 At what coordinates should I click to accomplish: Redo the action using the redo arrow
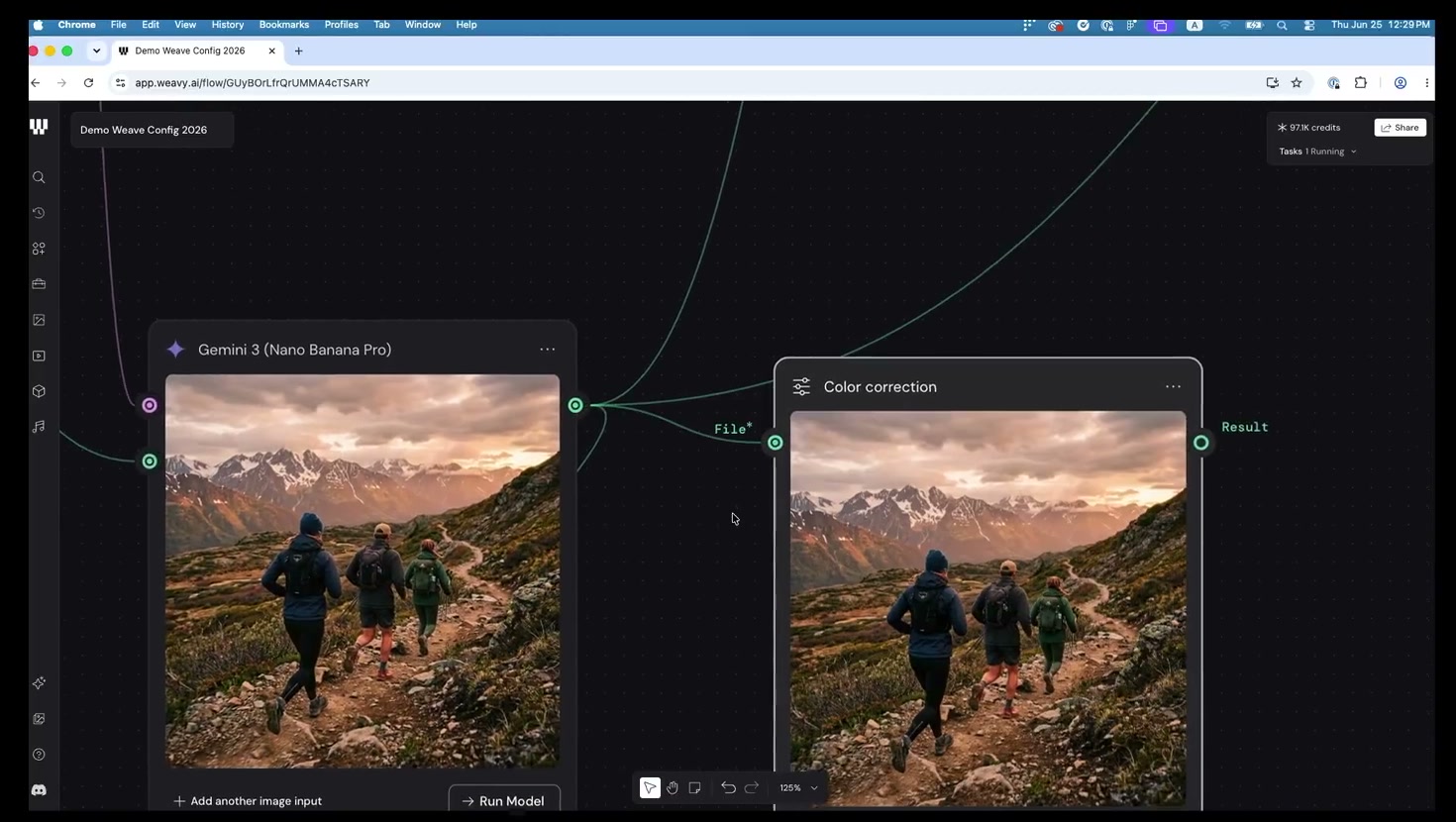point(752,787)
